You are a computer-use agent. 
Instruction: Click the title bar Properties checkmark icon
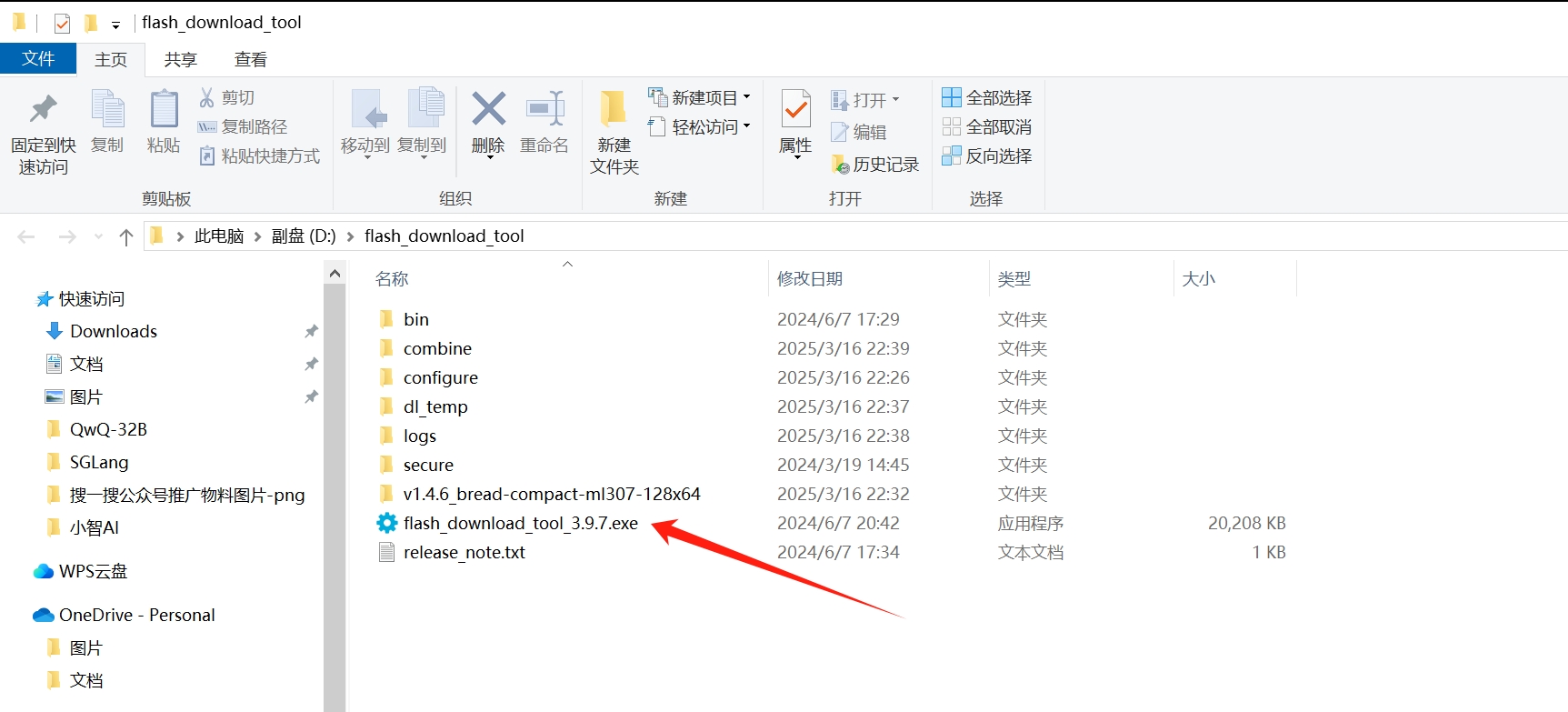click(x=62, y=23)
